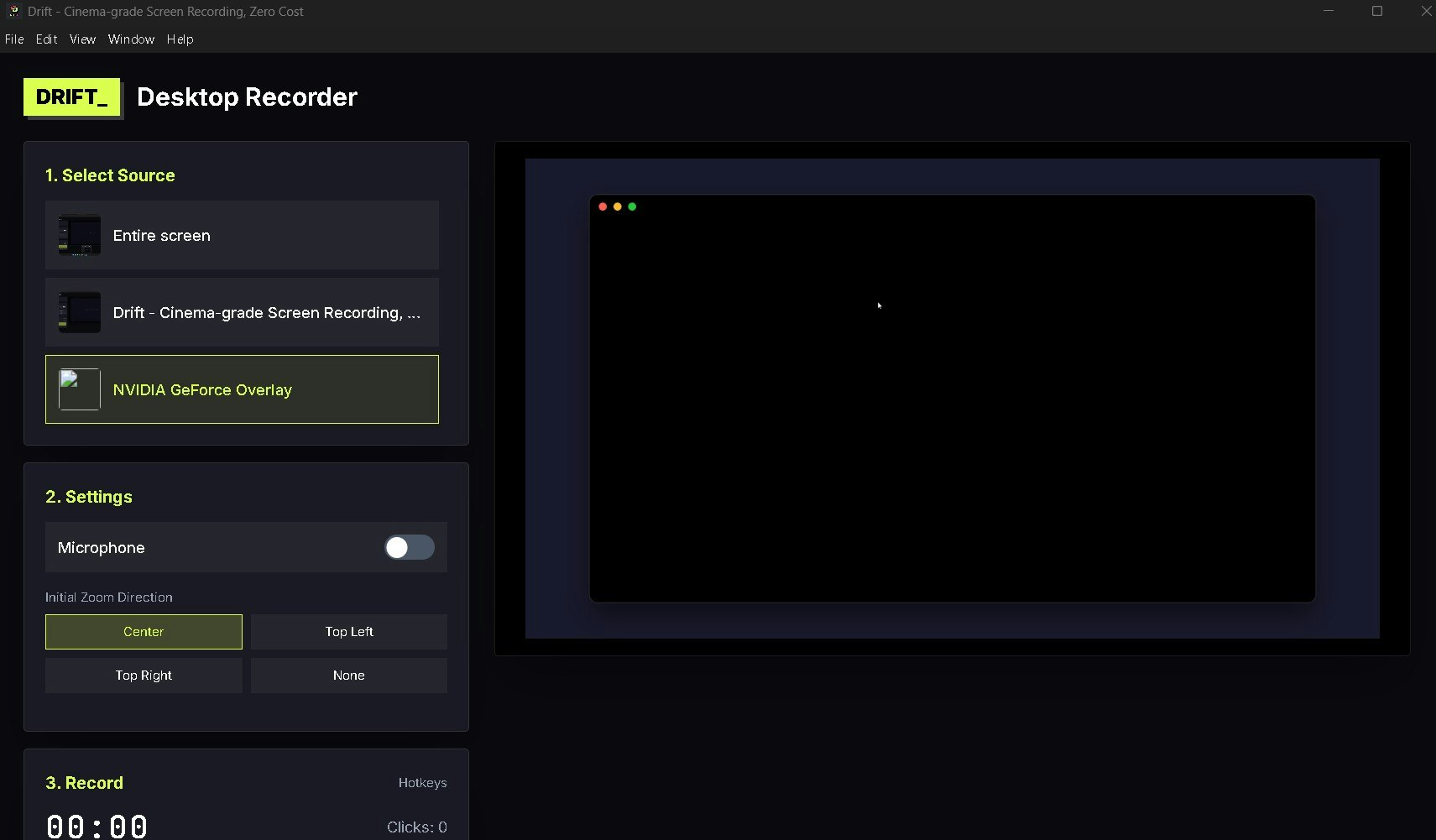Screen dimensions: 1436x840
Task: Click the DRIFT_ logo badge
Action: tap(71, 97)
